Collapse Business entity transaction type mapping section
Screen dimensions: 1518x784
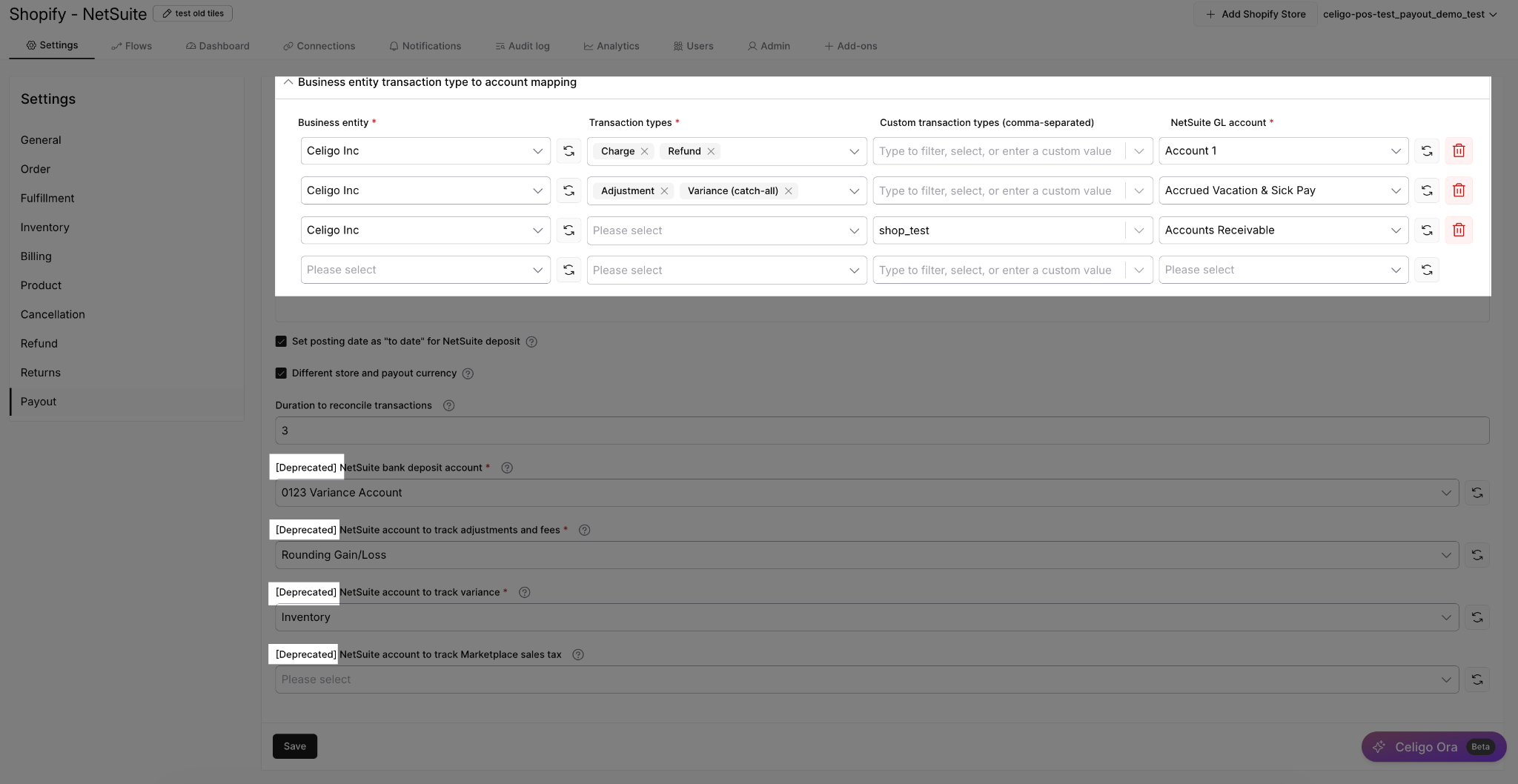pos(288,82)
